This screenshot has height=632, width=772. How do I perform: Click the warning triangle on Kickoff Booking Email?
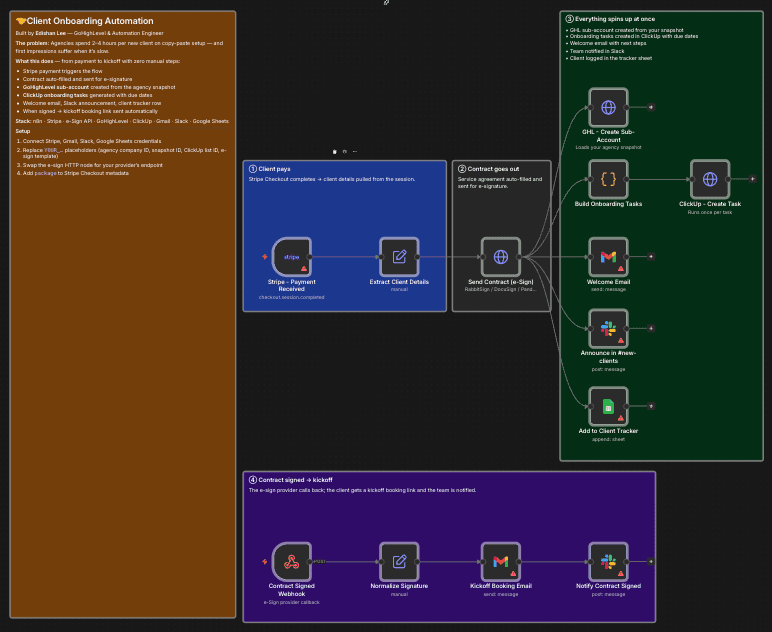tap(513, 573)
